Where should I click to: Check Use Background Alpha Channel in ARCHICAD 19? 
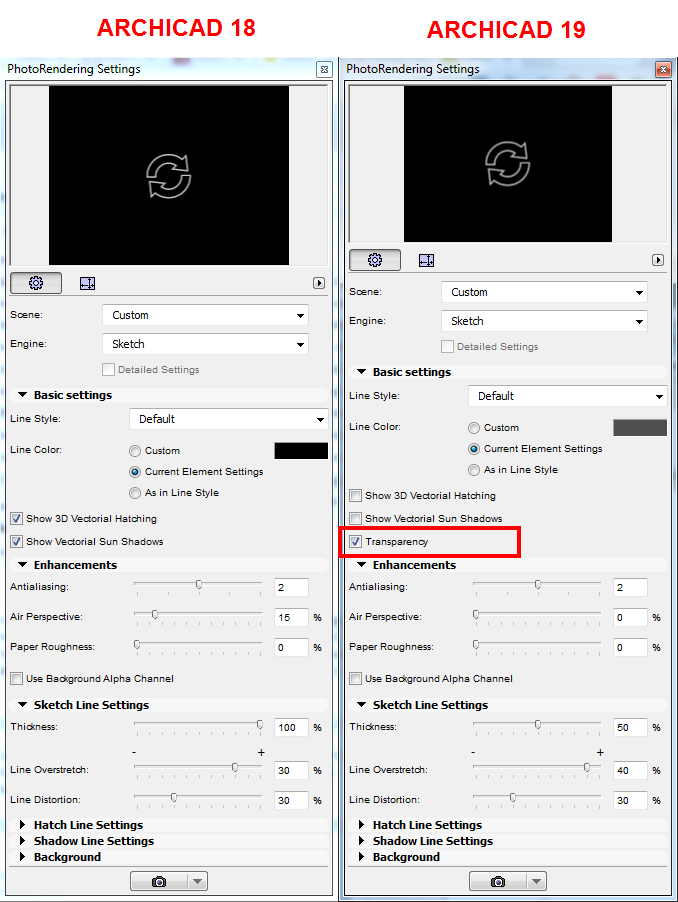point(356,678)
